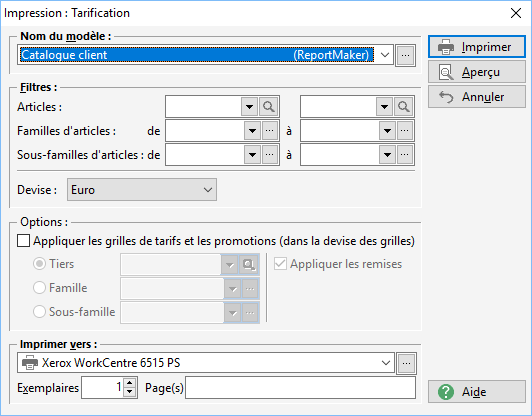Open ellipsis button for Familles d'articles 'de'
The image size is (532, 416).
270,131
